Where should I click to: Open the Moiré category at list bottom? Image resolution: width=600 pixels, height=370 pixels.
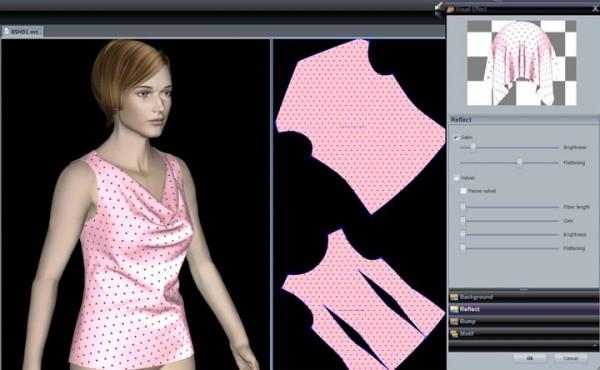[523, 334]
